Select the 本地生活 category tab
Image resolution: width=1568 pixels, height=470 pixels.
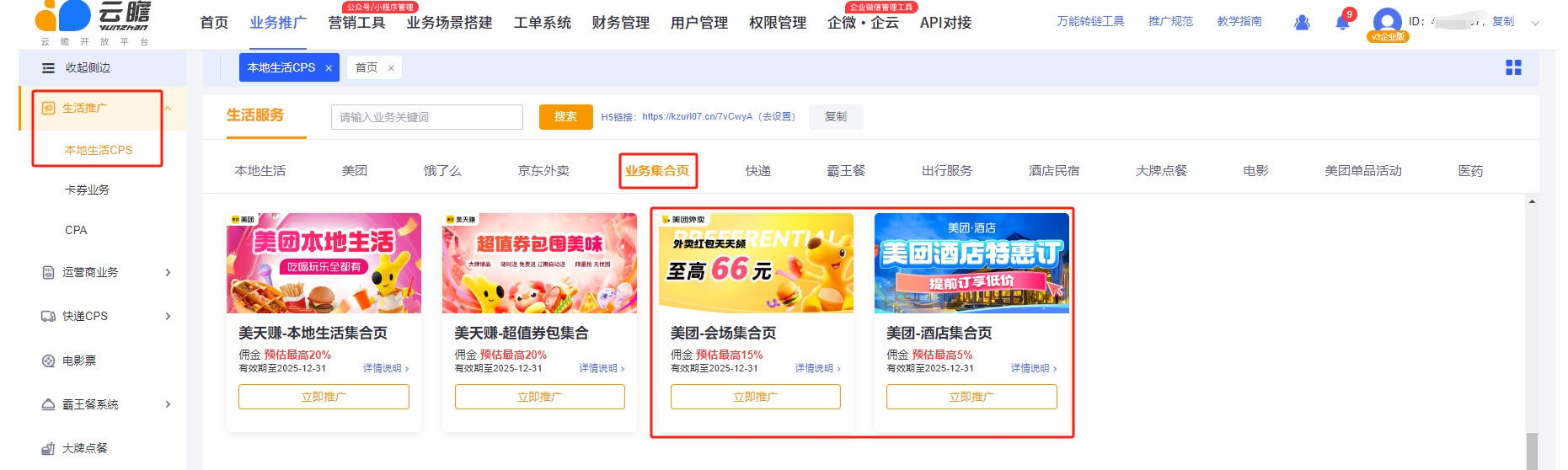point(260,171)
